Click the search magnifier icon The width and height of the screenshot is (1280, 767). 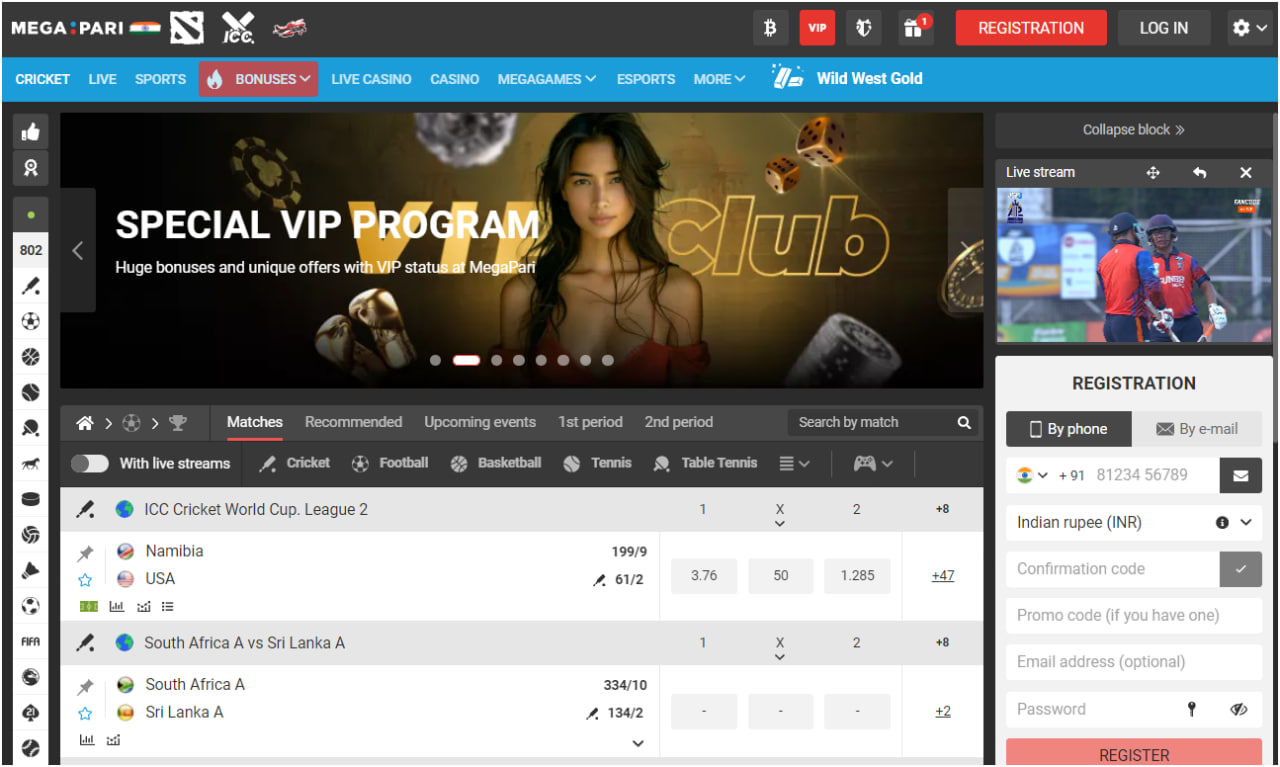click(x=964, y=423)
